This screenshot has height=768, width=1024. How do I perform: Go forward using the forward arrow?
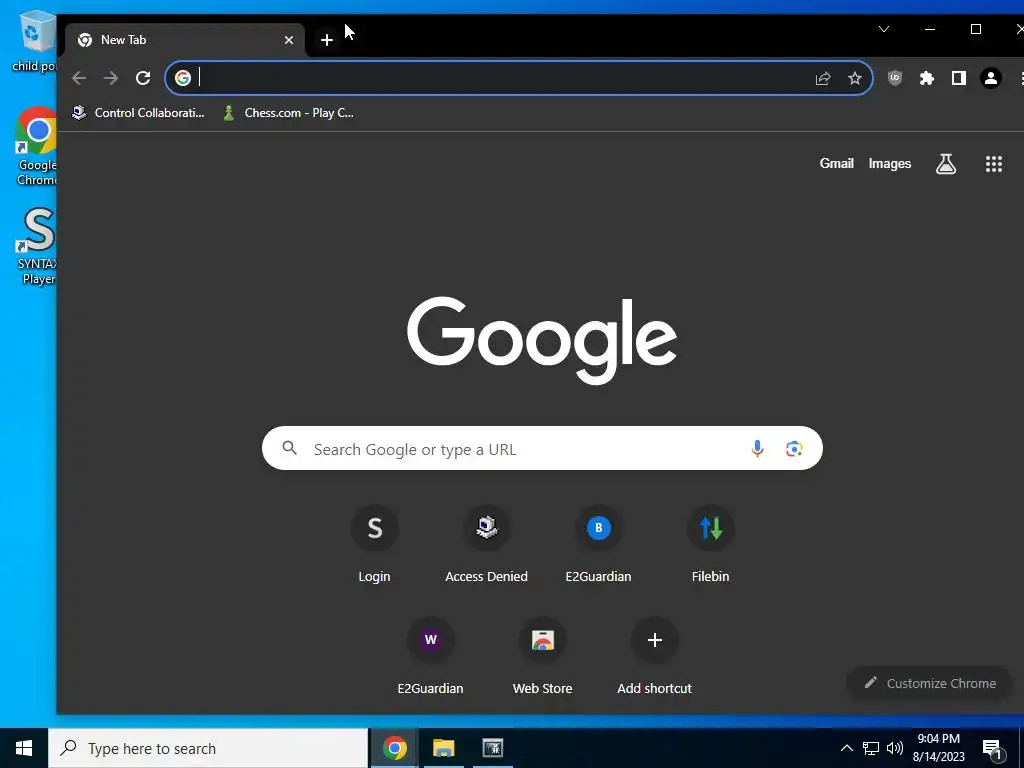111,78
